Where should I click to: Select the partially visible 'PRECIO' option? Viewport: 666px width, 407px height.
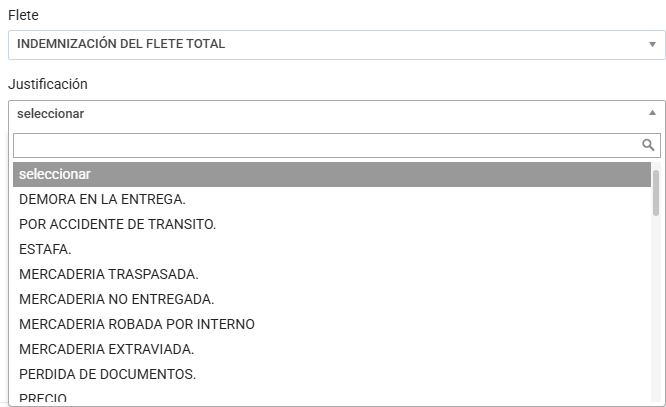pos(43,399)
